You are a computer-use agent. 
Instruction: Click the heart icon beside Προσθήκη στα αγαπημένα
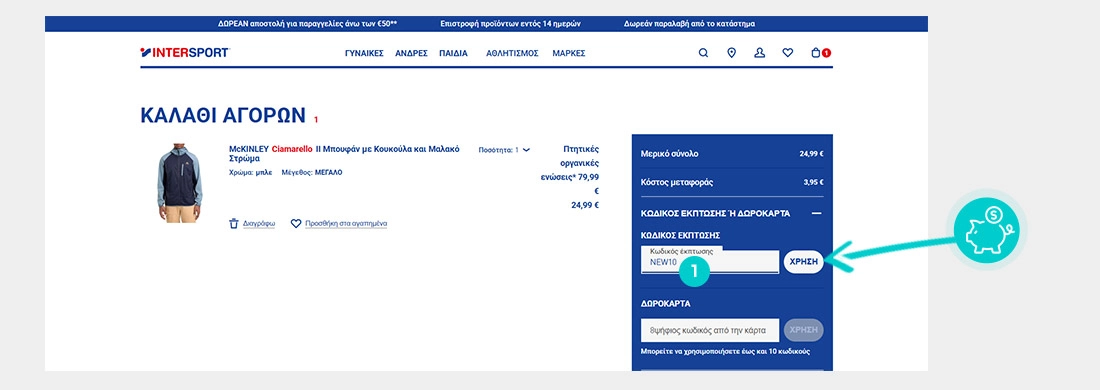click(296, 224)
